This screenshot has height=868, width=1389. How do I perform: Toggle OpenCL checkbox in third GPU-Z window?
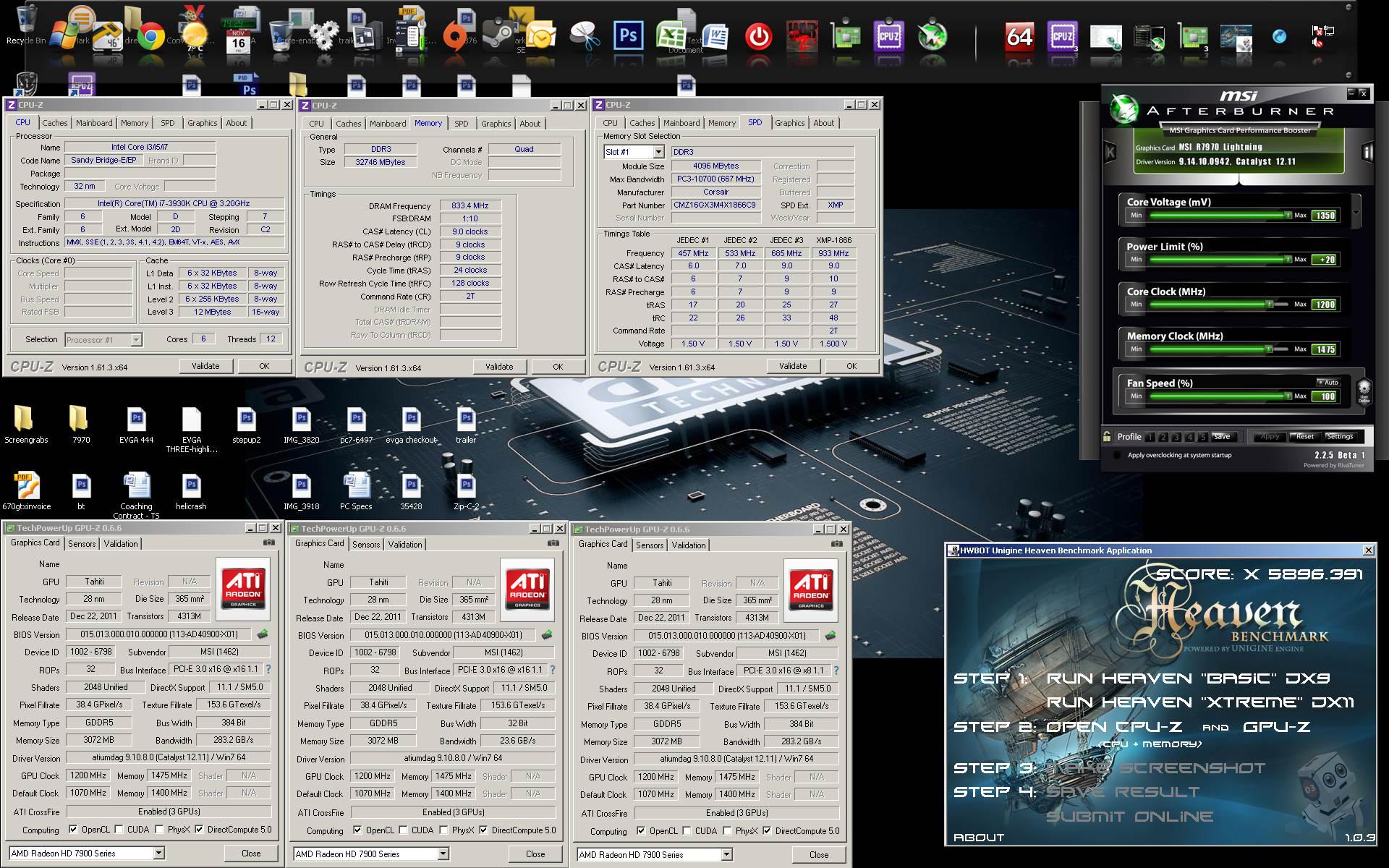(641, 831)
